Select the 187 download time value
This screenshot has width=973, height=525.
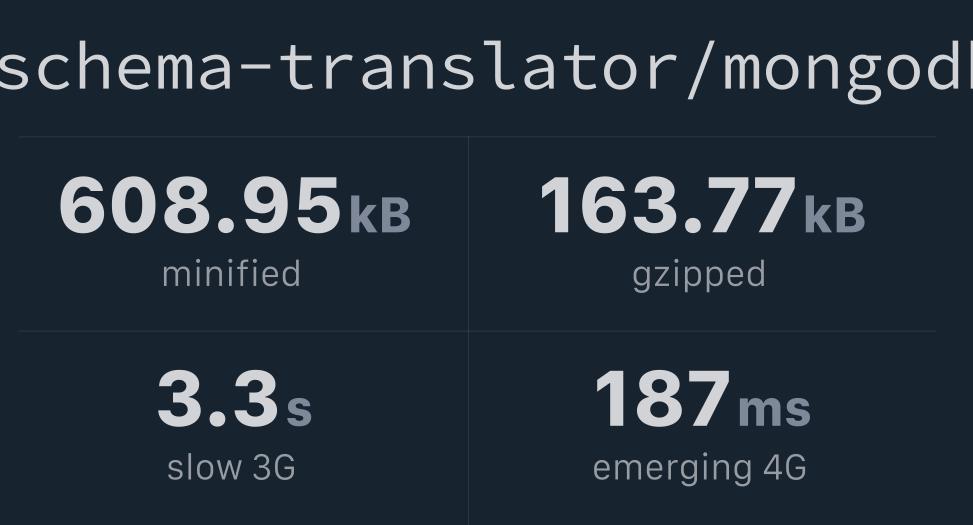[662, 398]
